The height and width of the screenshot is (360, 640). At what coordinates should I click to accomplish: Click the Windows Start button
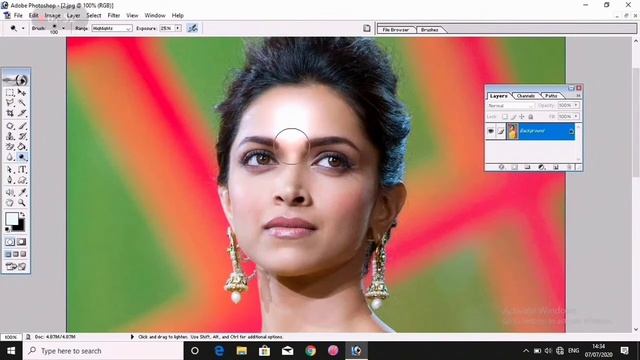point(11,351)
